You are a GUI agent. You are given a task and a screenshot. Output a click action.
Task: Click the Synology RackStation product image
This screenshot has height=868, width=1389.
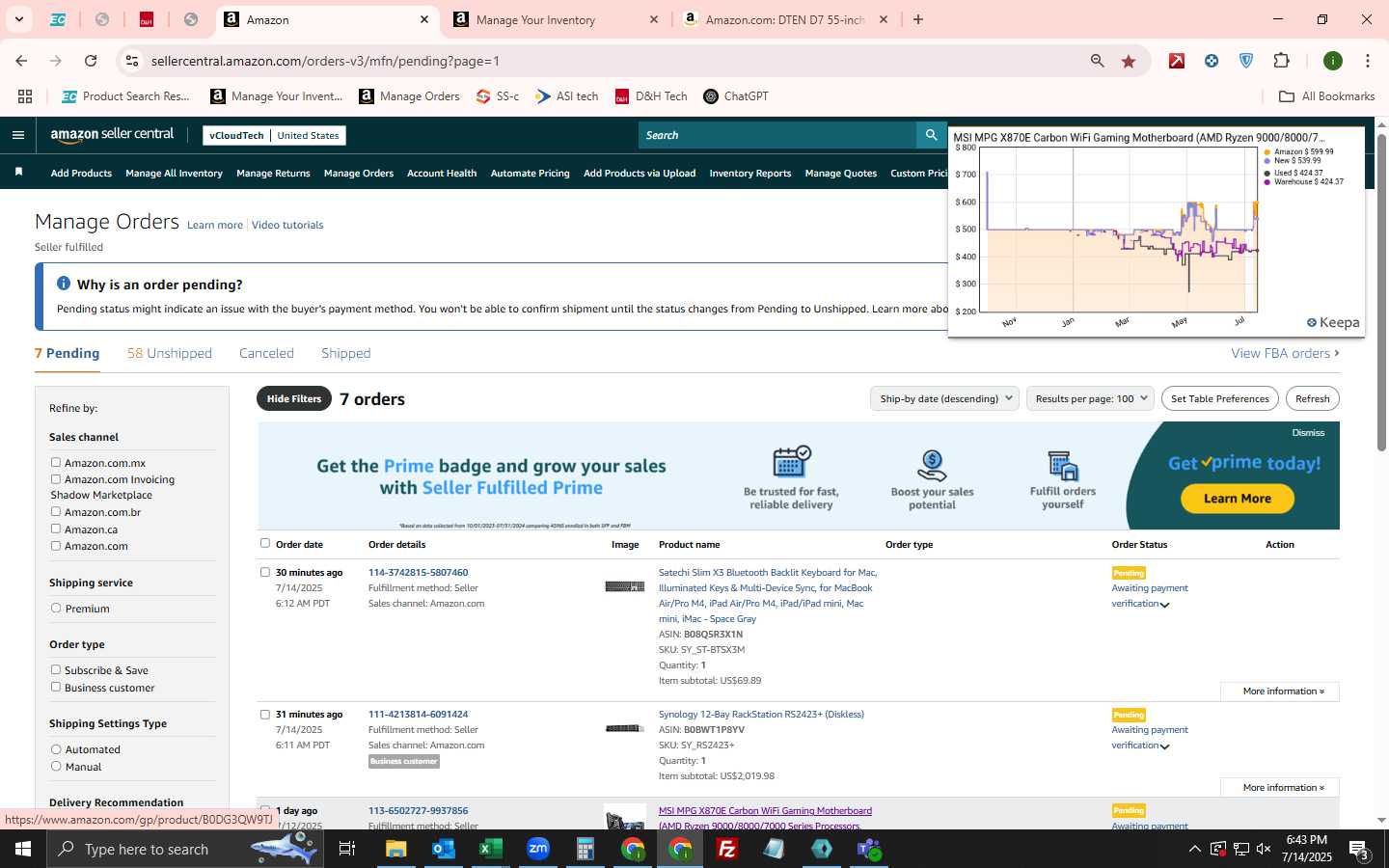point(624,728)
